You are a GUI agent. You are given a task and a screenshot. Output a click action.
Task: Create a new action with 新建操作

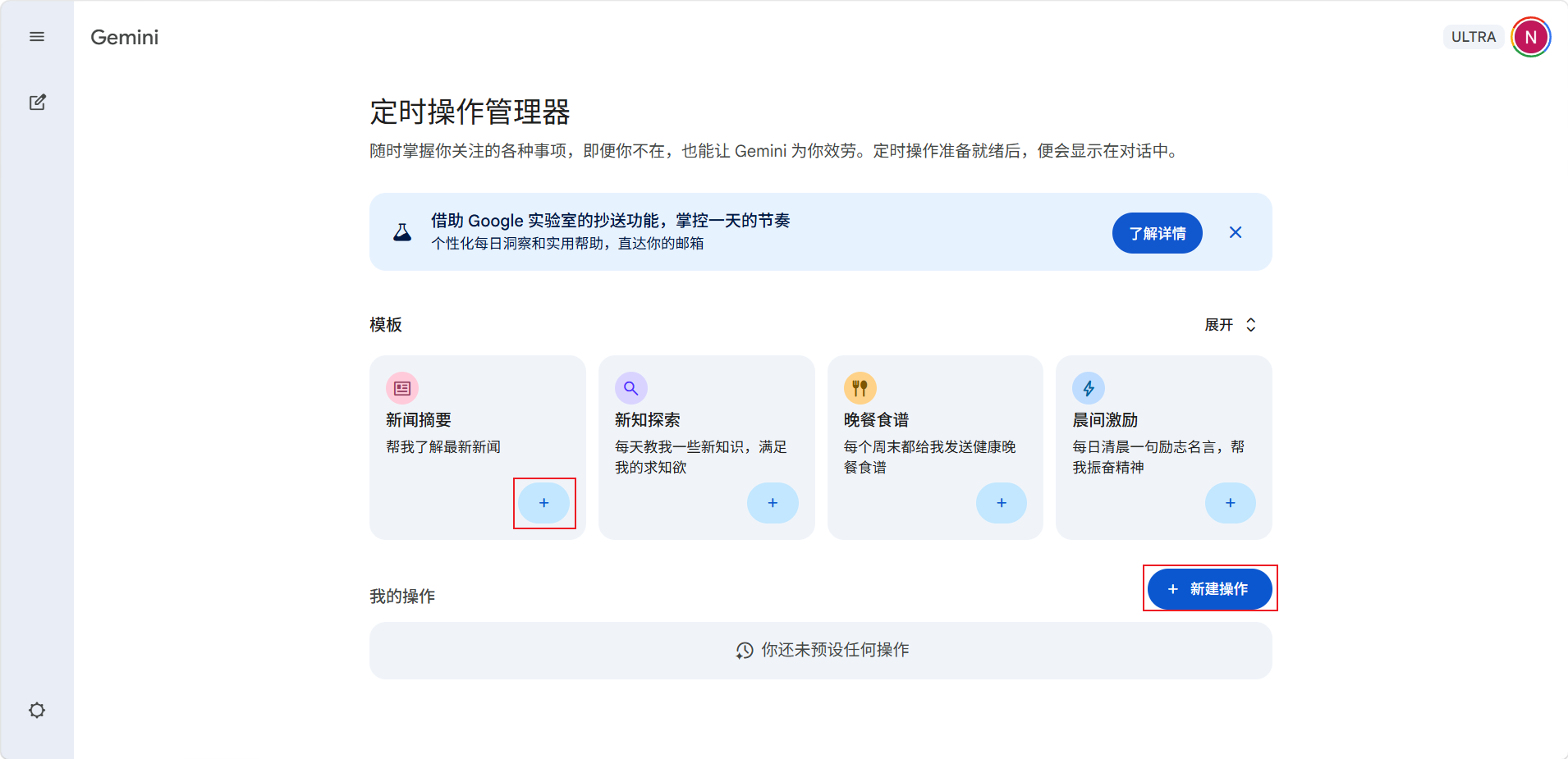(1209, 589)
